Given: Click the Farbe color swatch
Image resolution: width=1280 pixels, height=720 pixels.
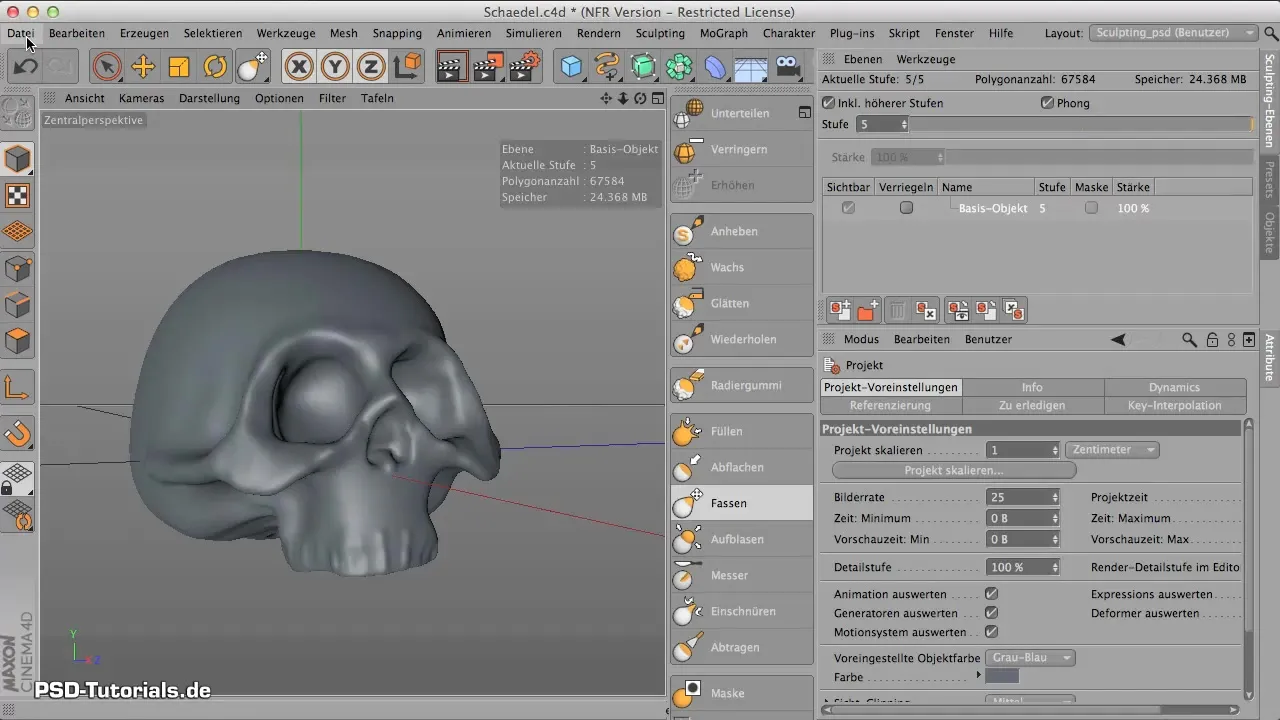Looking at the screenshot, I should click(x=1002, y=677).
